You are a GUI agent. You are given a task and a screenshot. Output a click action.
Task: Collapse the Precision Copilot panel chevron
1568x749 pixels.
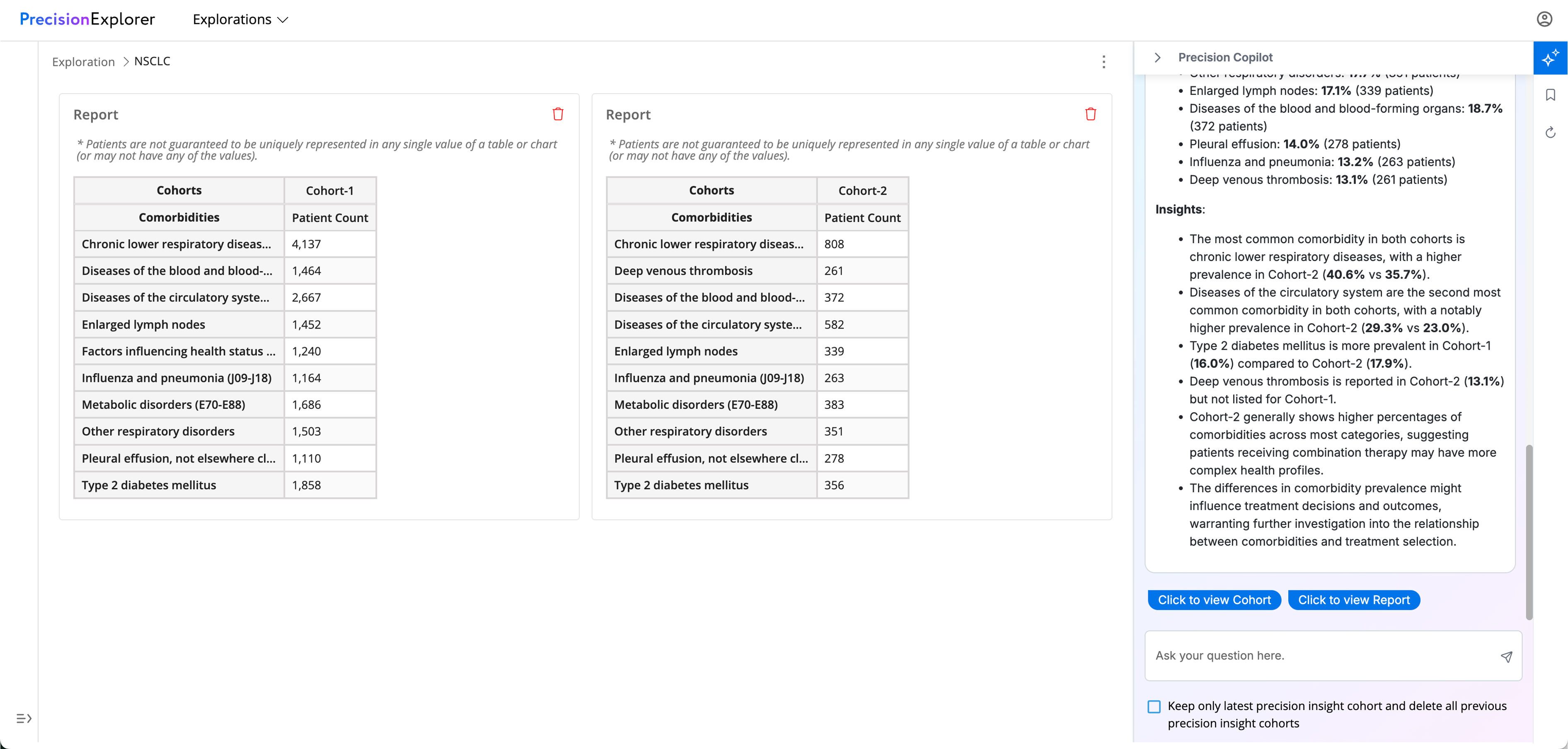(x=1157, y=57)
